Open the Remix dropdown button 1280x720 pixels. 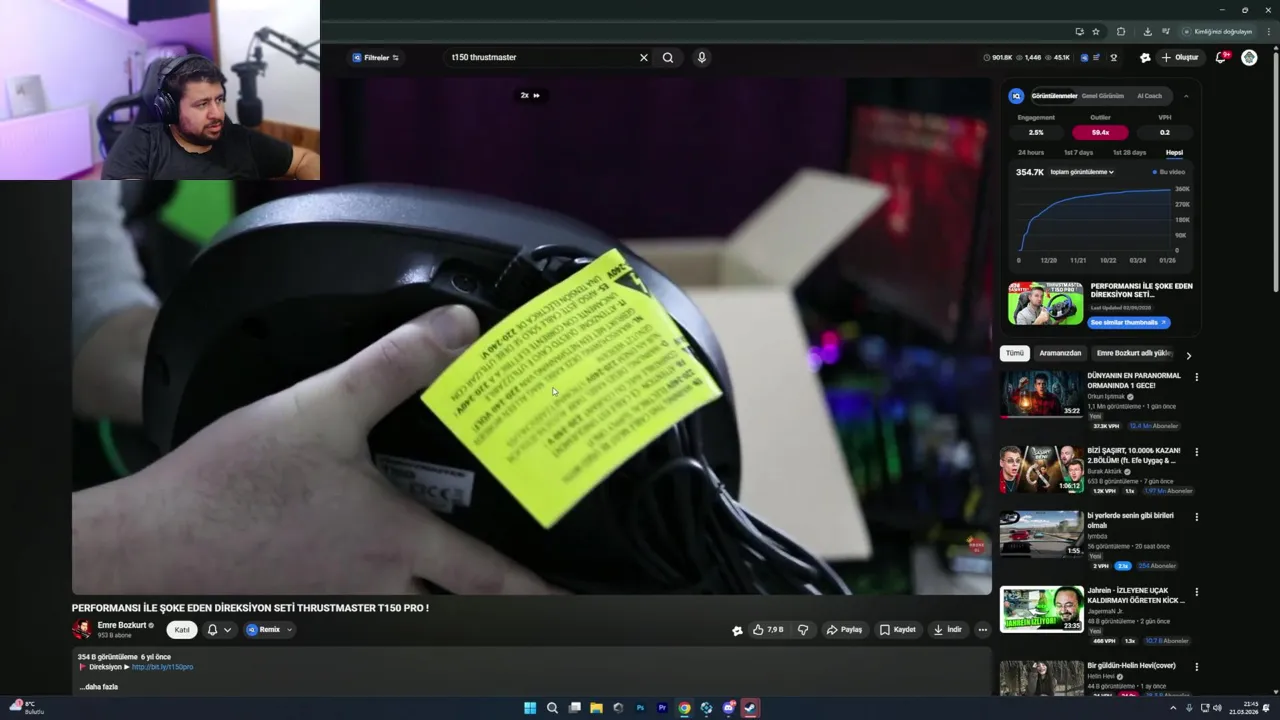click(269, 630)
